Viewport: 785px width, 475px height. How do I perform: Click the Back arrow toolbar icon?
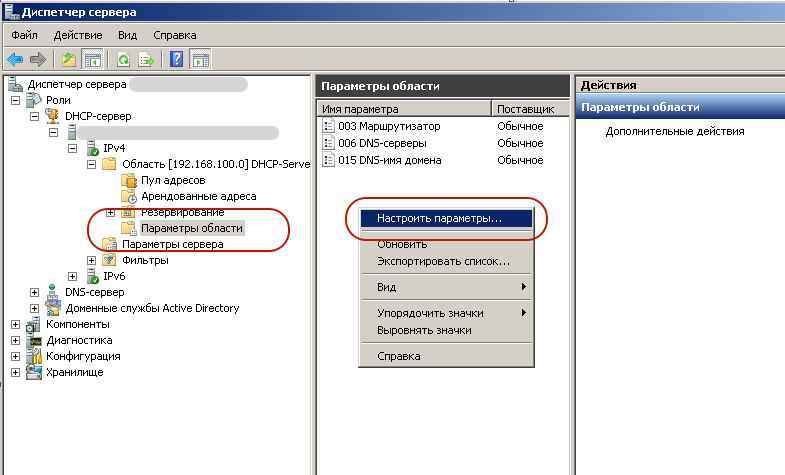point(15,60)
